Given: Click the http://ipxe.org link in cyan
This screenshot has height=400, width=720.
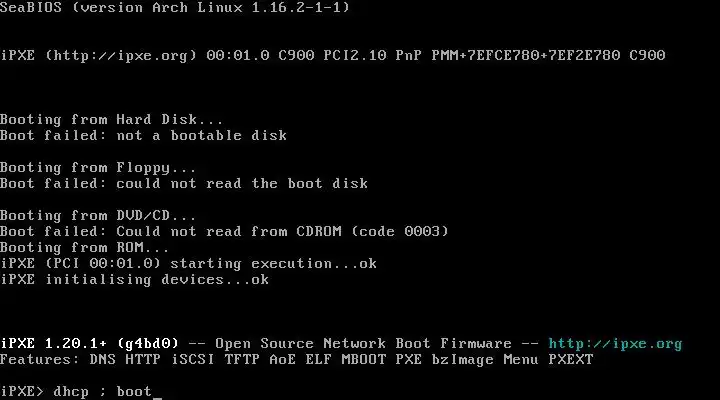Looking at the screenshot, I should click(615, 343).
